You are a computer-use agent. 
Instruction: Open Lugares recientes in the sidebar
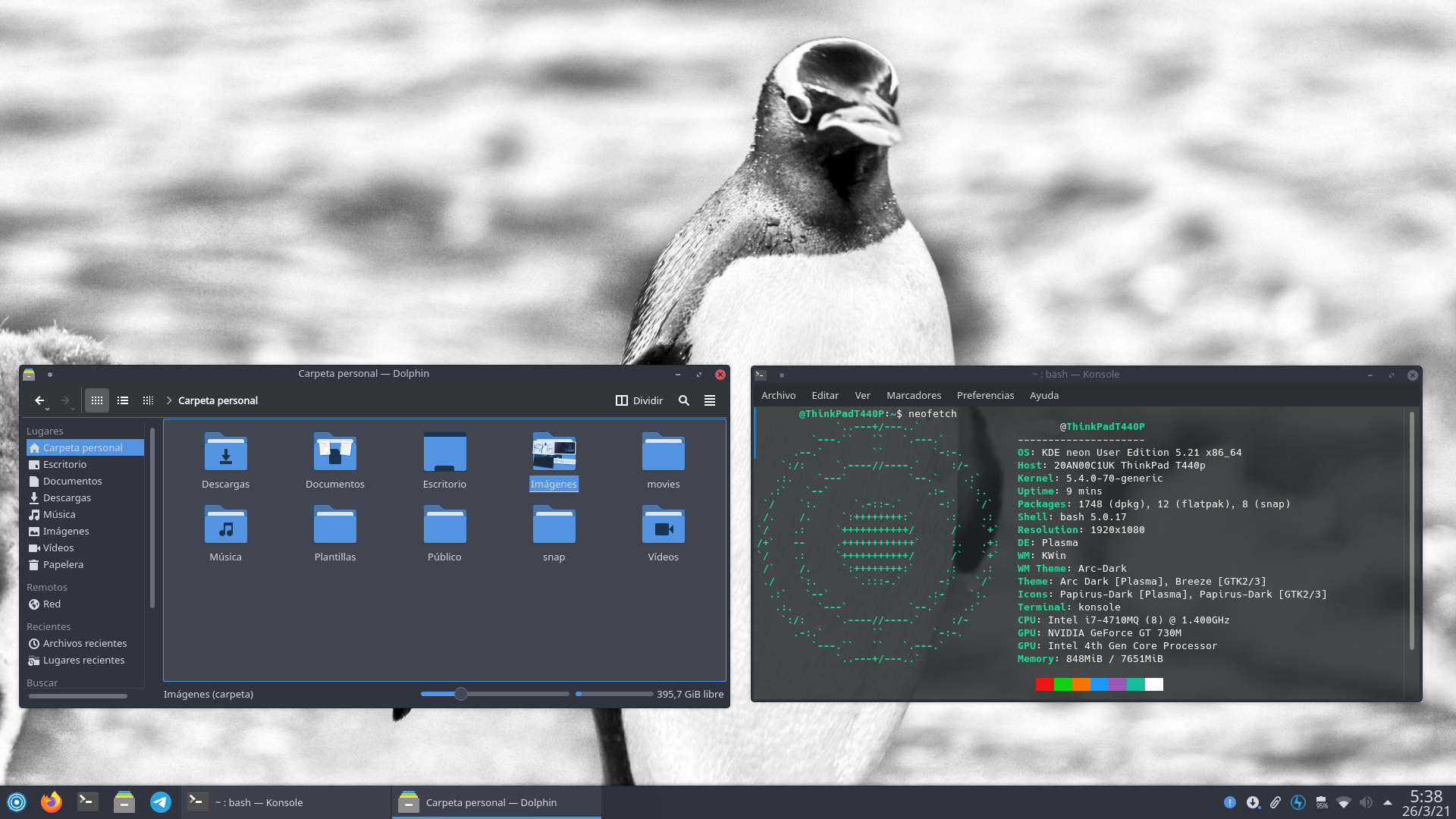pyautogui.click(x=85, y=660)
